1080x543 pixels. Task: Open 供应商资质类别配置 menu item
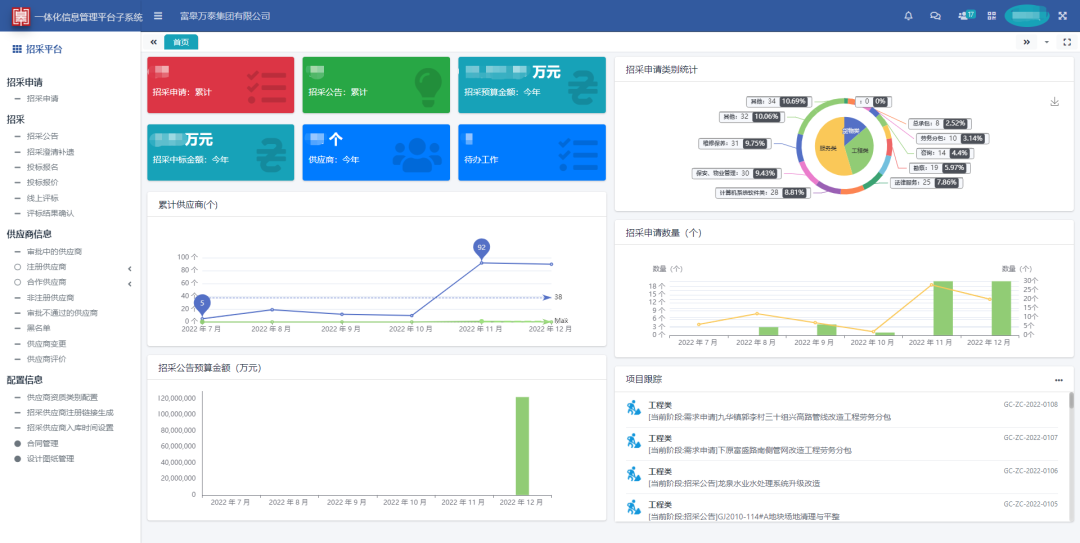(x=62, y=398)
